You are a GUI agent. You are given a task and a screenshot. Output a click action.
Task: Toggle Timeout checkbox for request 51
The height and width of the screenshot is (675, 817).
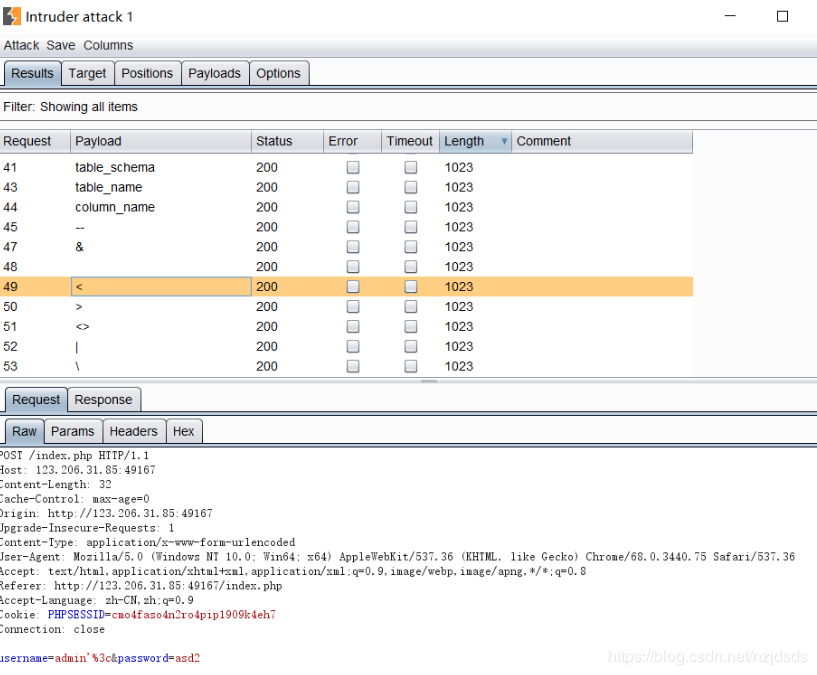pyautogui.click(x=411, y=326)
